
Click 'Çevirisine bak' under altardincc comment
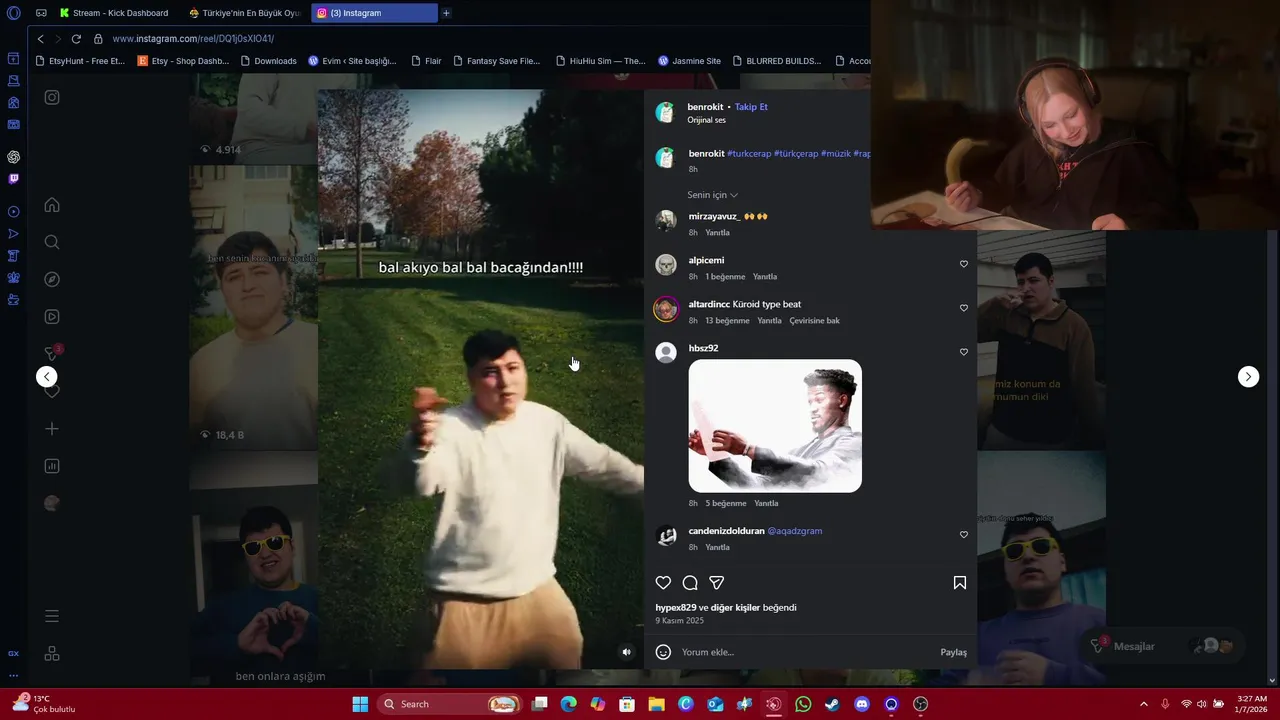814,321
